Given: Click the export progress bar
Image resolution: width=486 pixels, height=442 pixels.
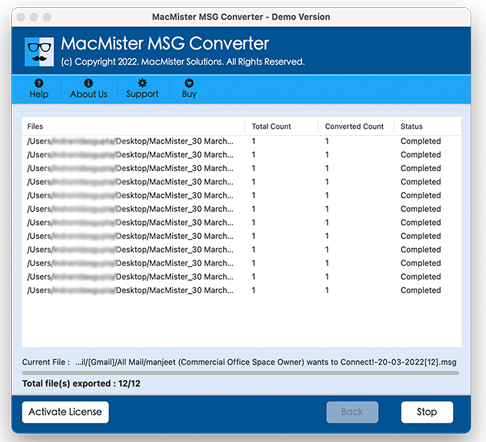Looking at the screenshot, I should [240, 373].
